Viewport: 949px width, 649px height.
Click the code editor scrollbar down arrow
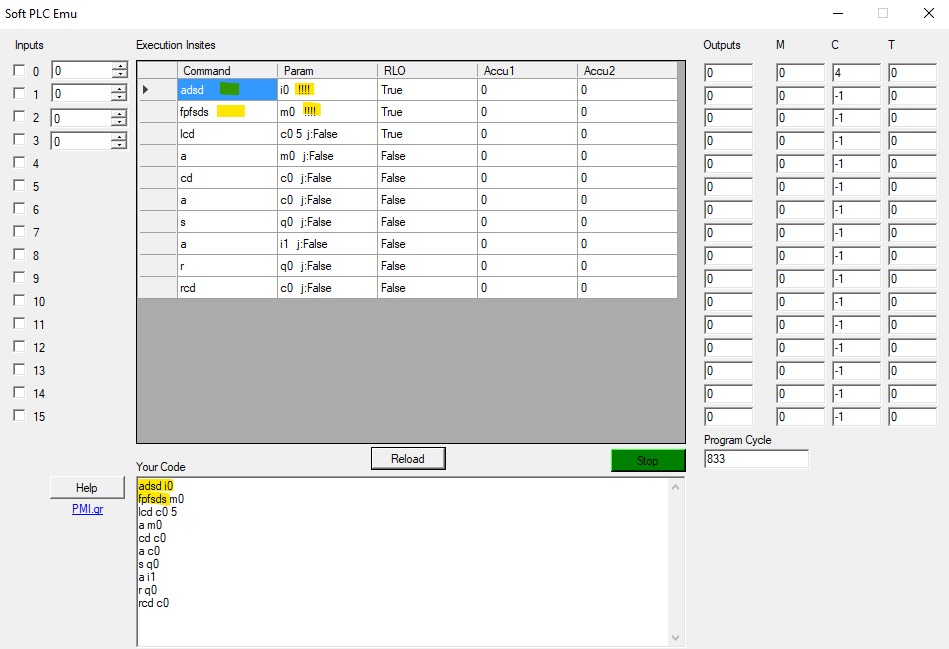point(676,637)
